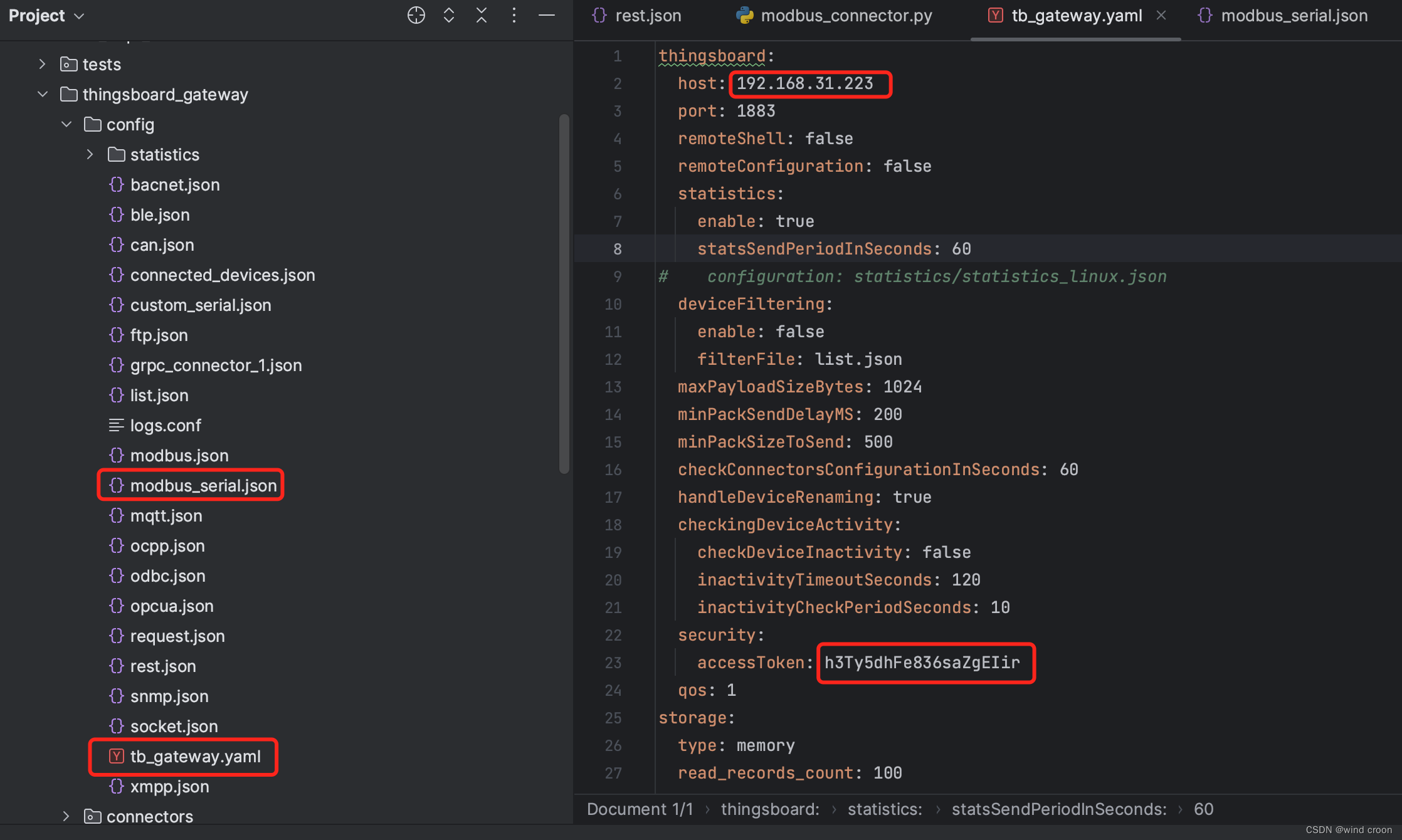Hide the Project panel with the minimize dash

point(547,15)
